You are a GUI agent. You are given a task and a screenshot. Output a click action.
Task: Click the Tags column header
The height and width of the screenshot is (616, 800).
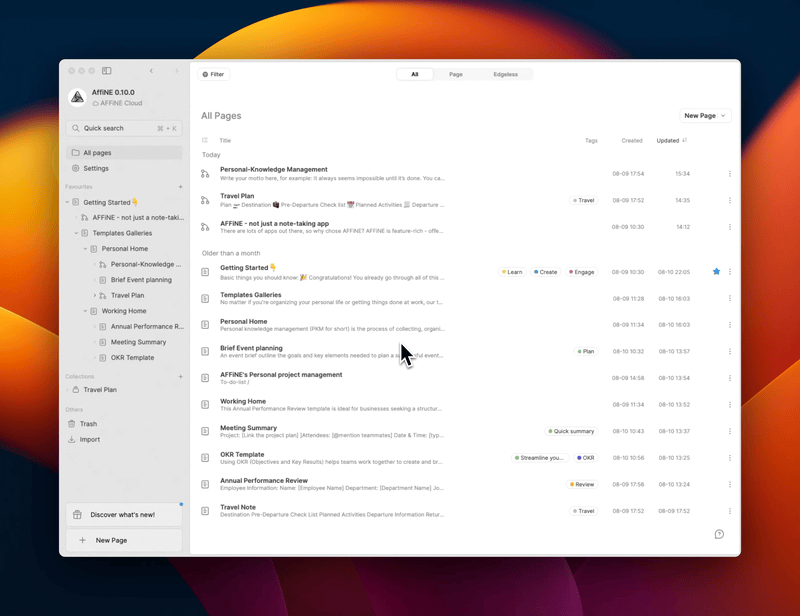coord(591,140)
